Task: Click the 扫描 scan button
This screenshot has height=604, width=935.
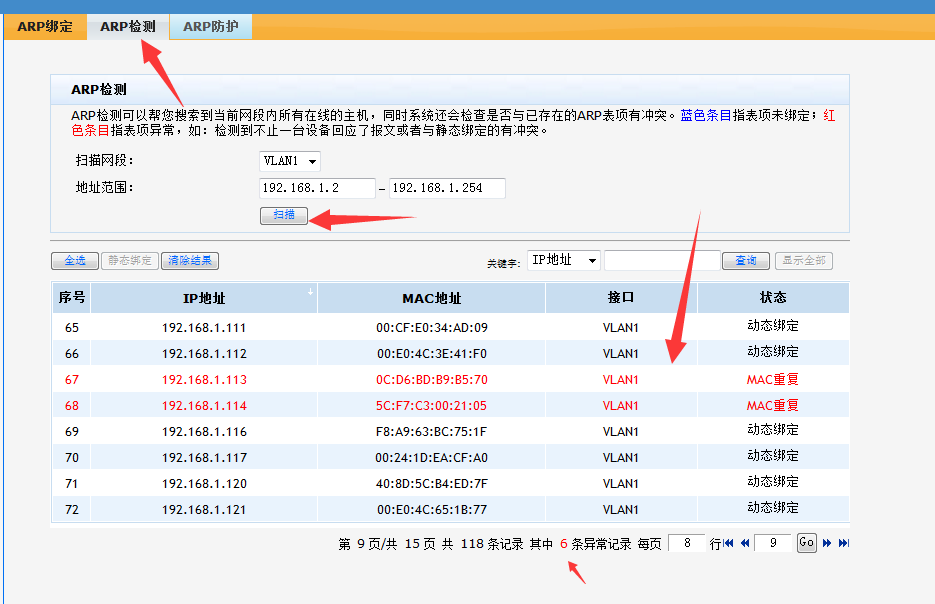Action: tap(283, 215)
